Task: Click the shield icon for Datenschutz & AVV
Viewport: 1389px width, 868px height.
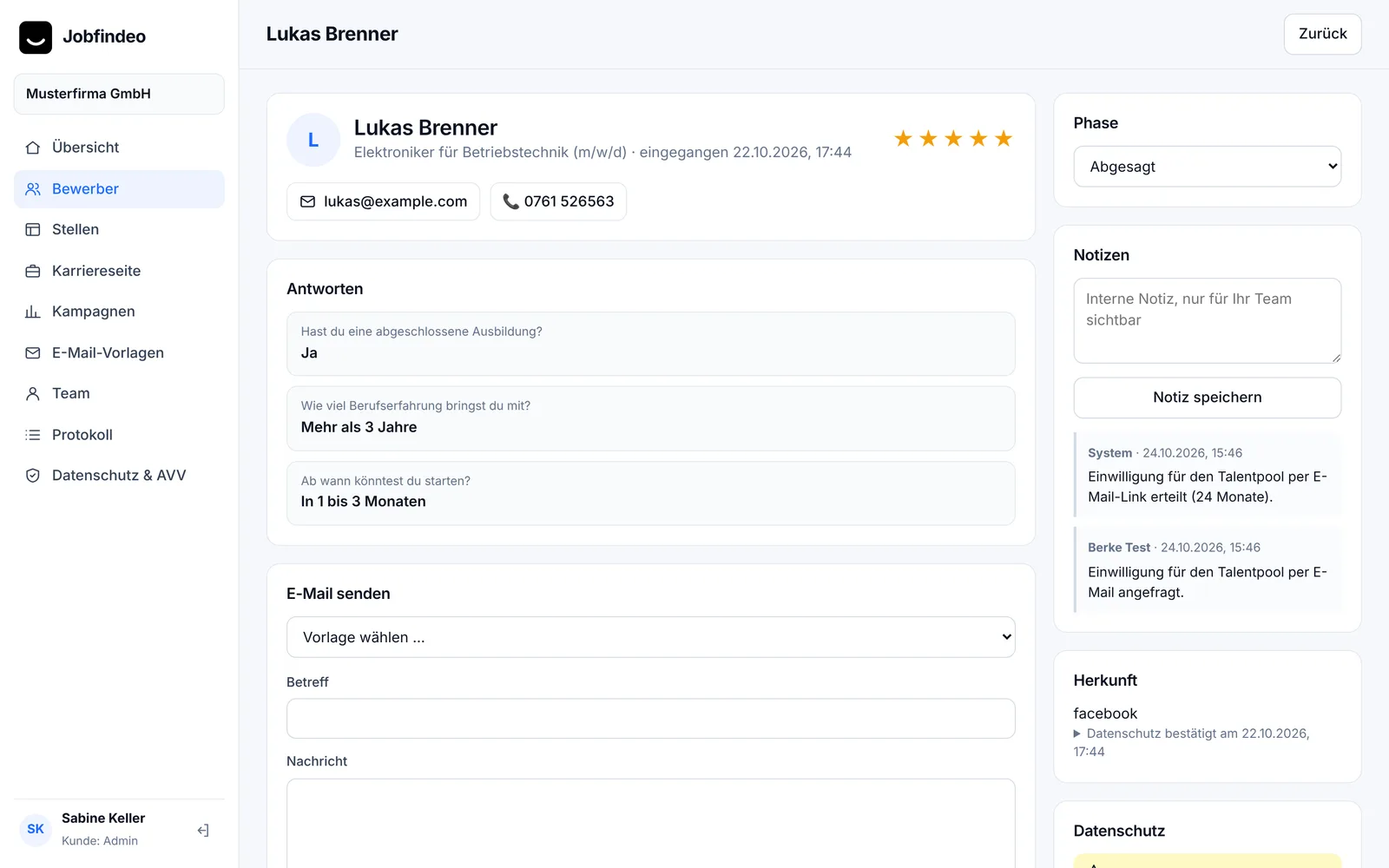Action: coord(33,476)
